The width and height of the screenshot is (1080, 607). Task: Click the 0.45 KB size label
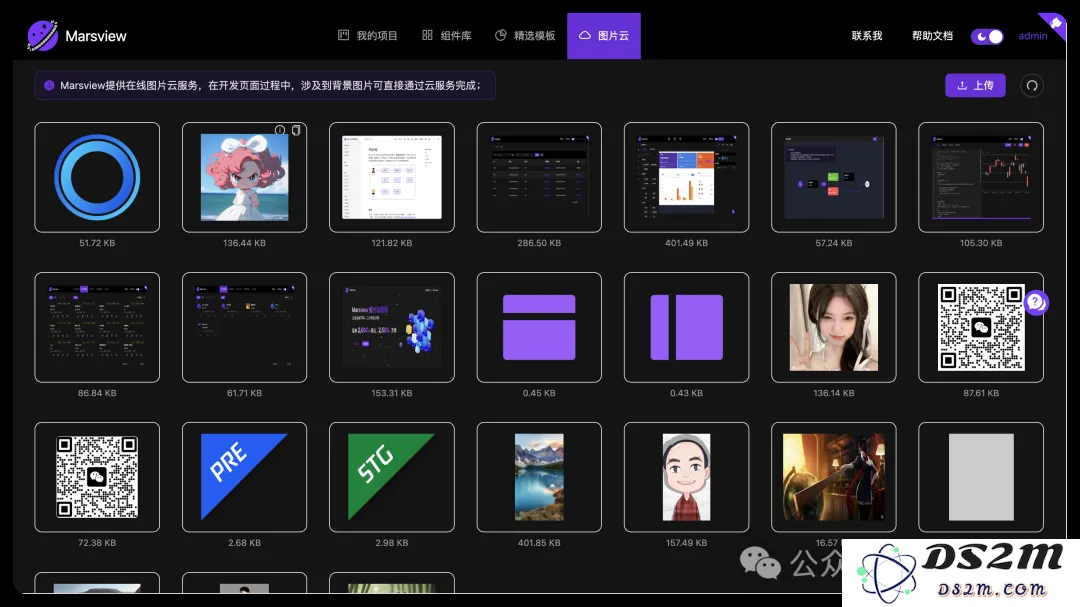pyautogui.click(x=539, y=393)
